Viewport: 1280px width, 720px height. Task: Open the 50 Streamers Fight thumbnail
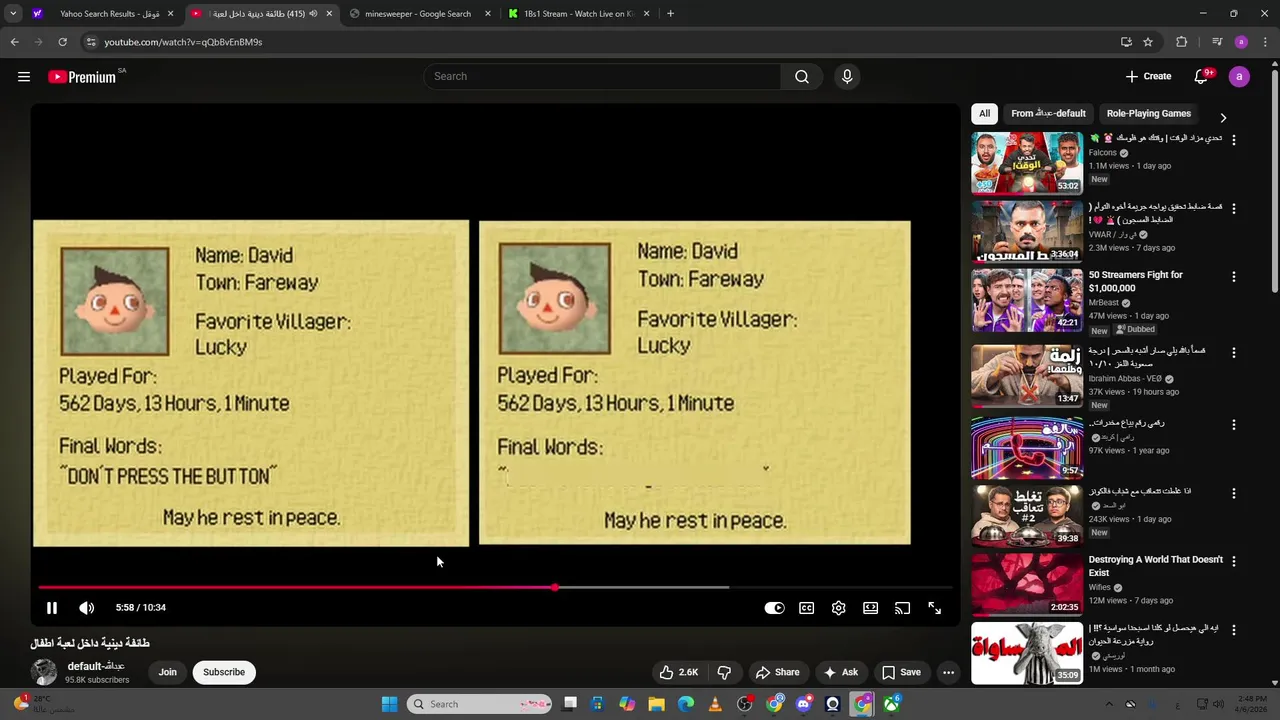pyautogui.click(x=1026, y=300)
